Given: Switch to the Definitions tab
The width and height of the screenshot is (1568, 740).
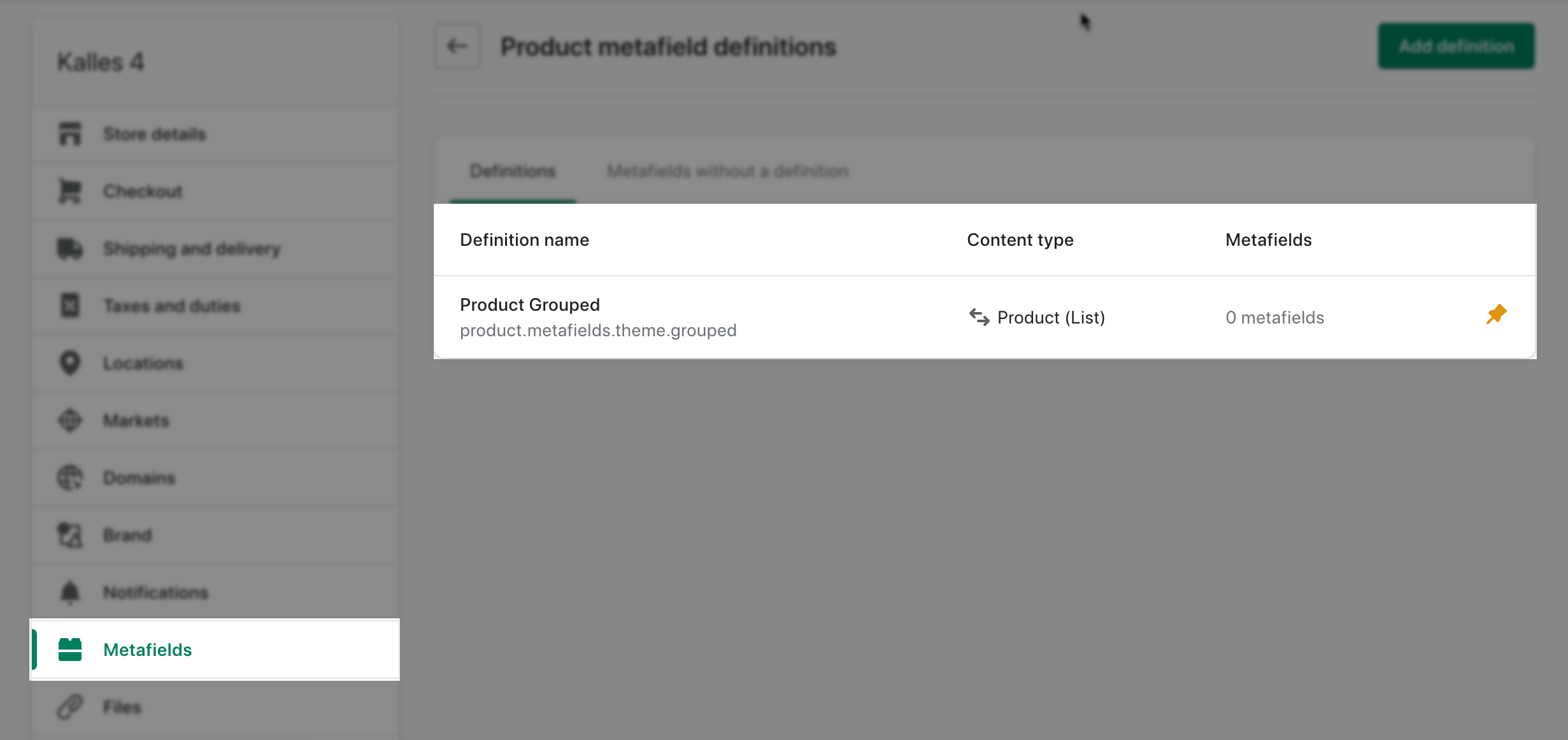Looking at the screenshot, I should (513, 171).
